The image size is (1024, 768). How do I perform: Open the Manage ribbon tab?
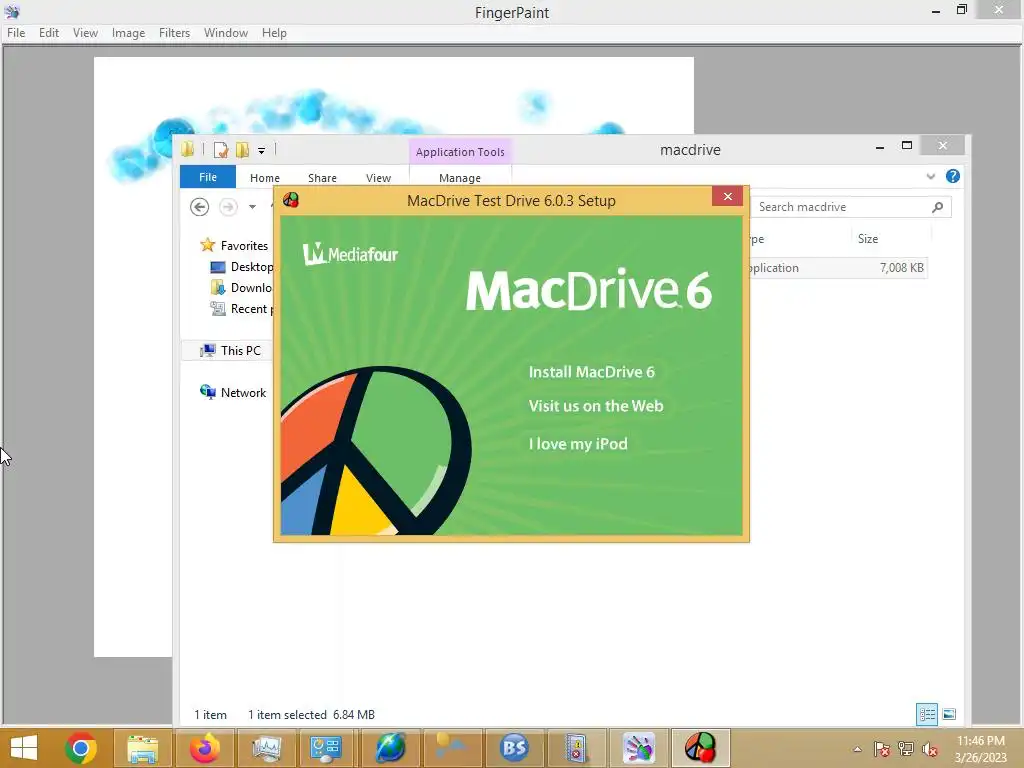[460, 178]
